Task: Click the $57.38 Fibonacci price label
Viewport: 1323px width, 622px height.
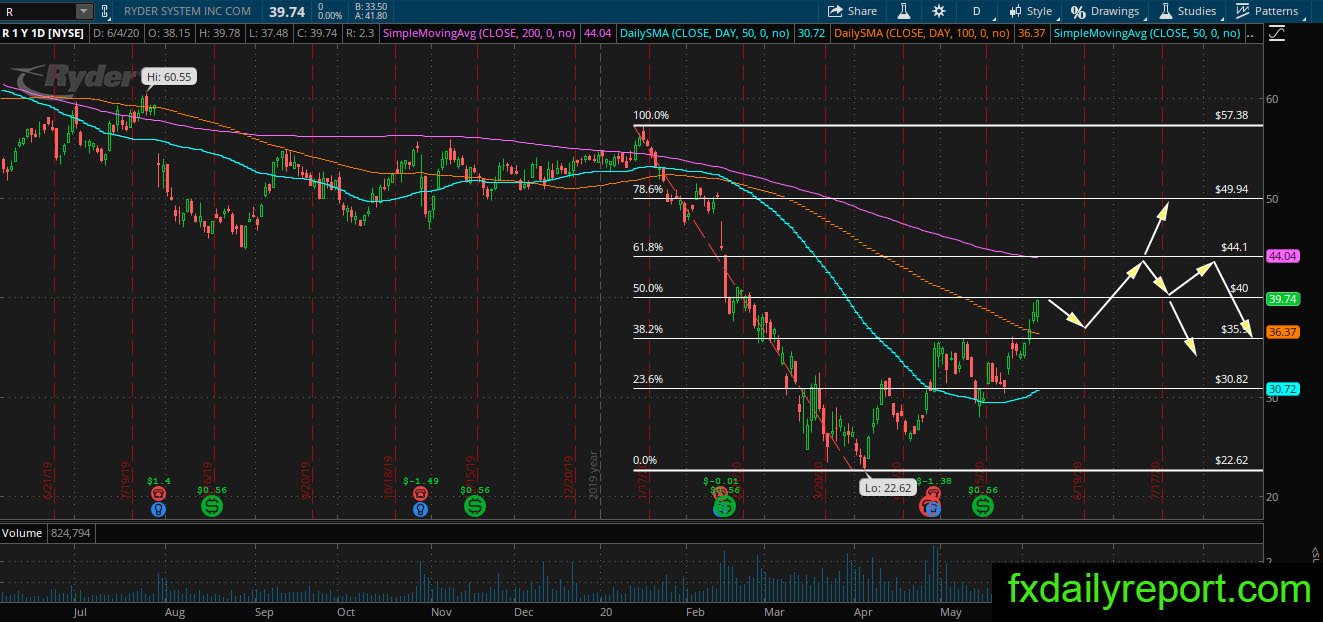Action: 1231,116
